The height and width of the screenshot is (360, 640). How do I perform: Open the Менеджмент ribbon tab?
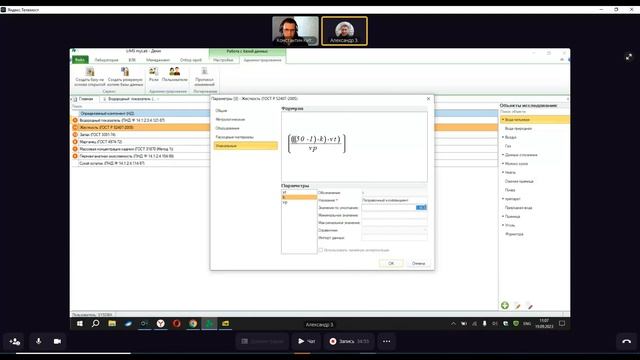158,60
